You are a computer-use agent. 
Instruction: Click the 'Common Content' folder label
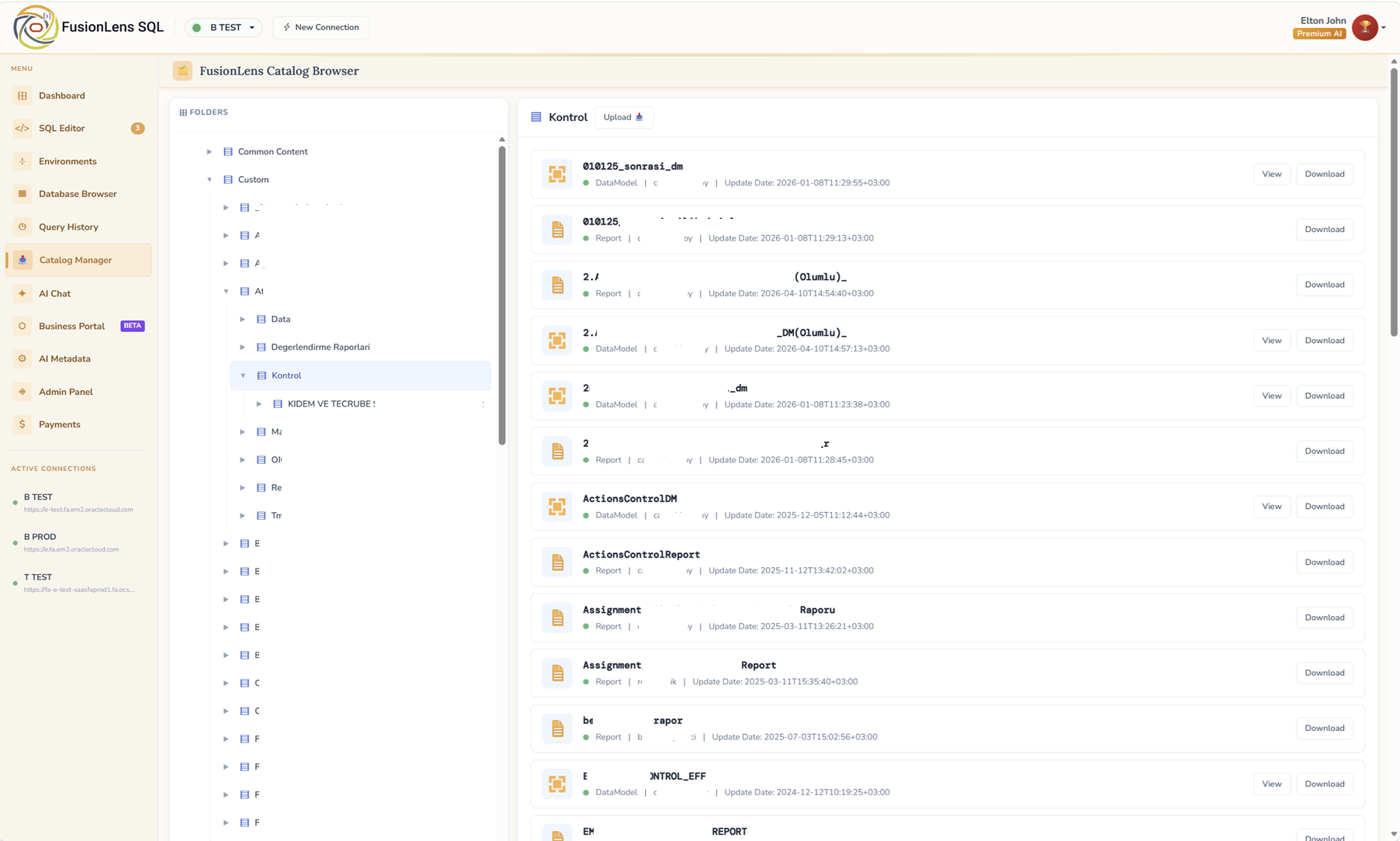pos(272,151)
